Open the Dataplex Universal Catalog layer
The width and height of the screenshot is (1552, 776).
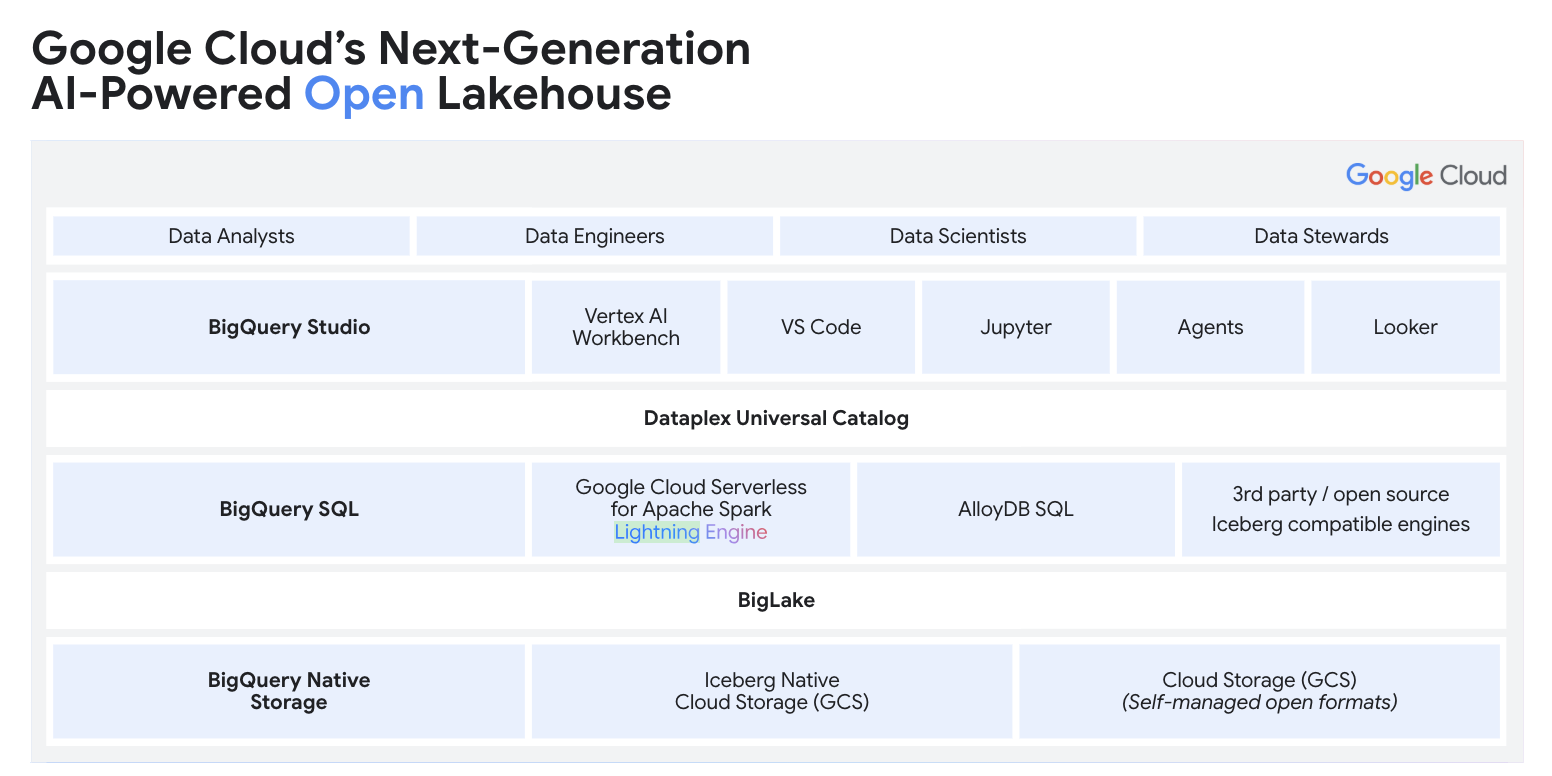pyautogui.click(x=776, y=418)
